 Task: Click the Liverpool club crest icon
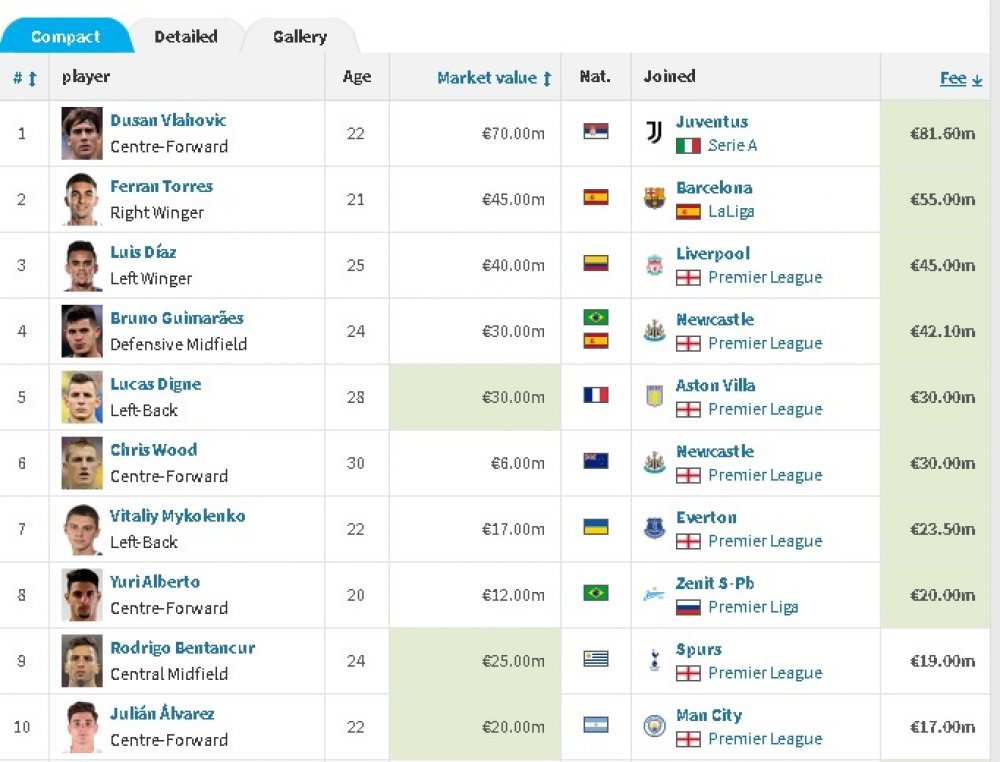[654, 265]
